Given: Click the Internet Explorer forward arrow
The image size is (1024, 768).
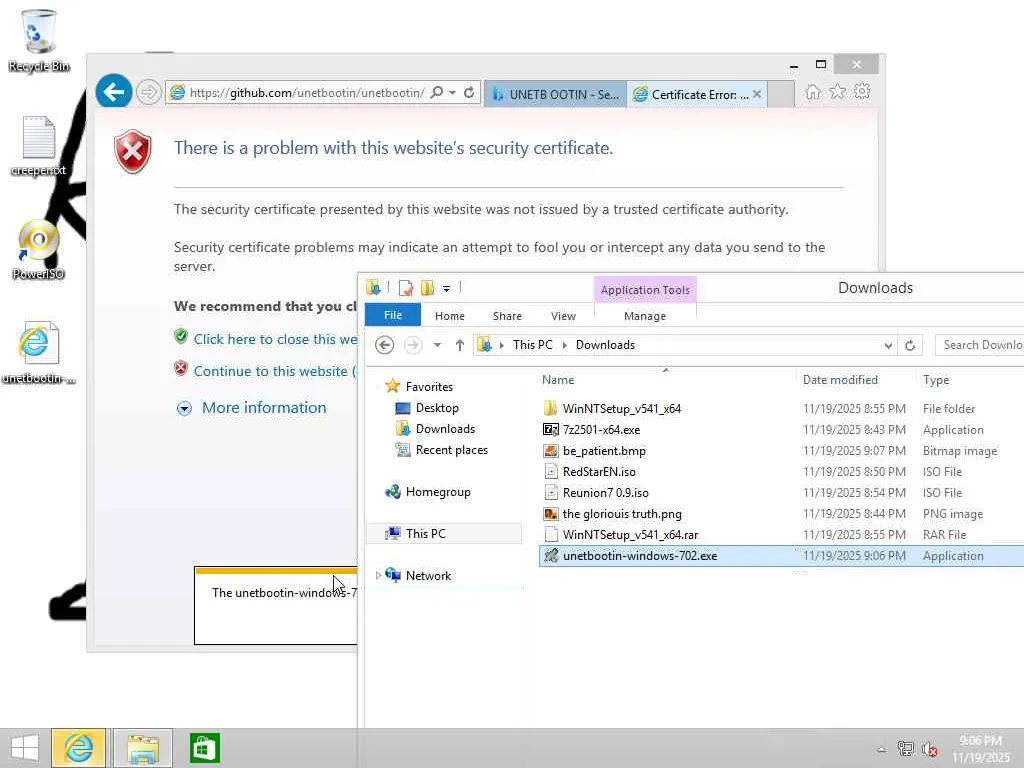Looking at the screenshot, I should click(149, 93).
